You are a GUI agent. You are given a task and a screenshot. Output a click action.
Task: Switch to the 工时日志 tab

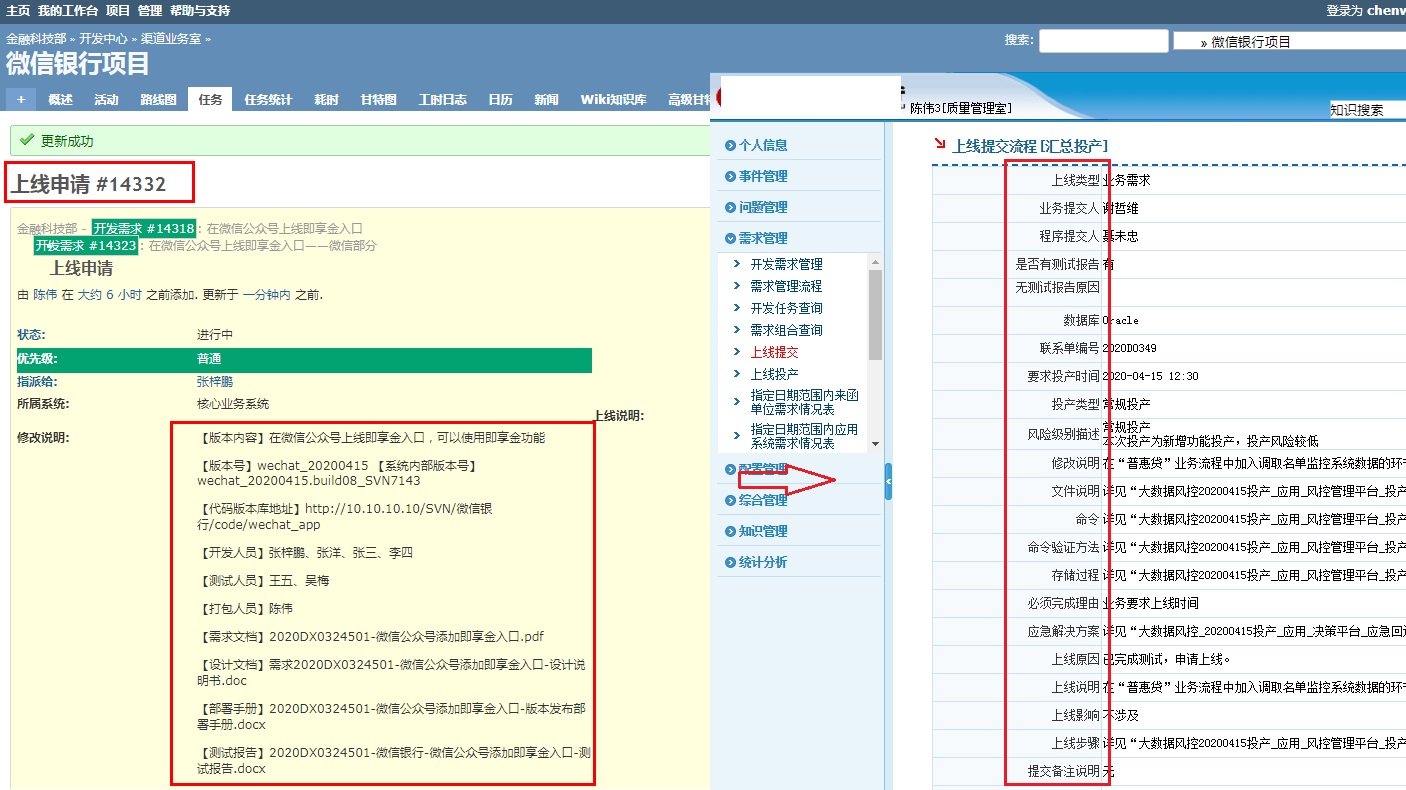pos(442,99)
